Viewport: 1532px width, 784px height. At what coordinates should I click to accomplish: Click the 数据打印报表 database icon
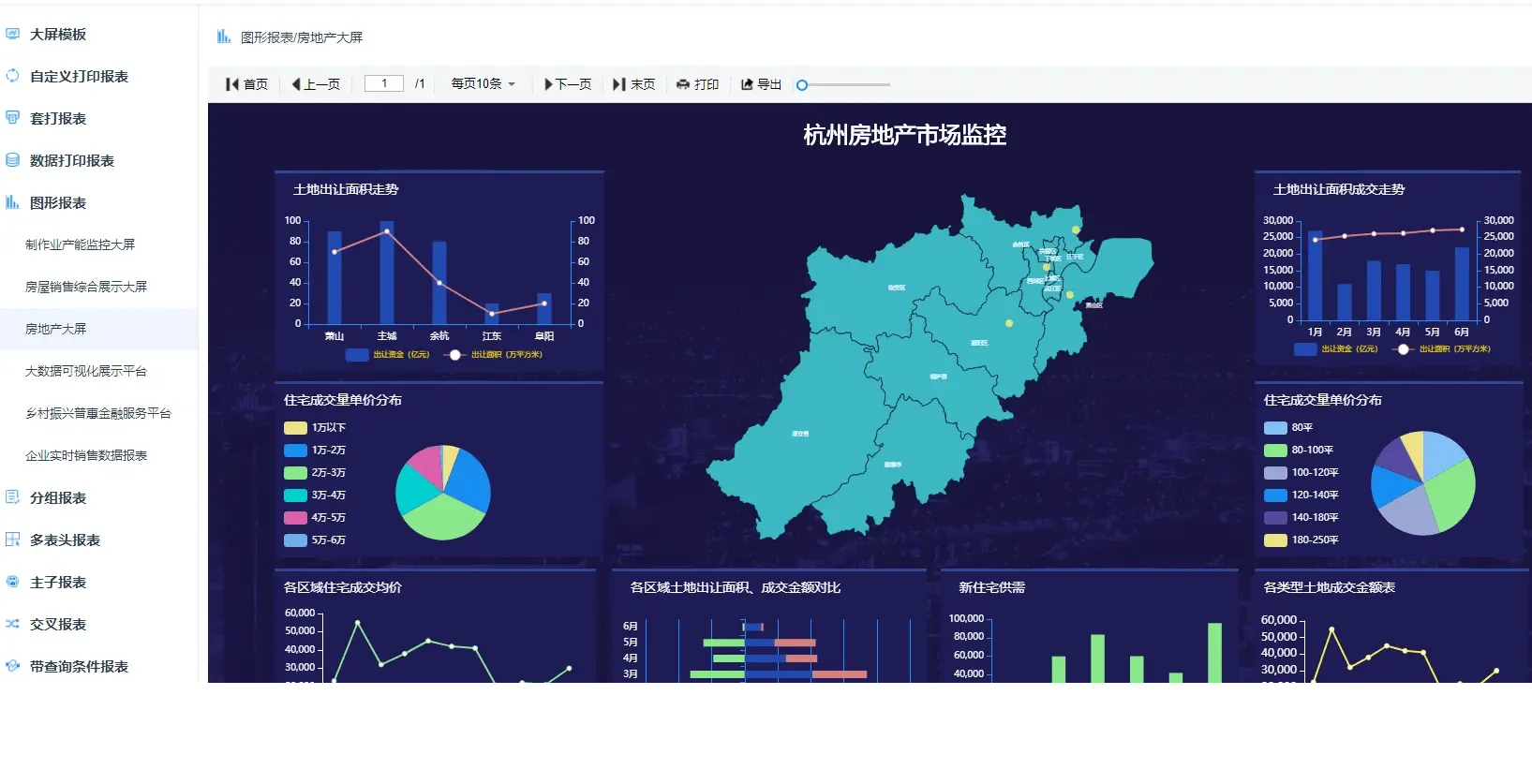click(x=12, y=160)
